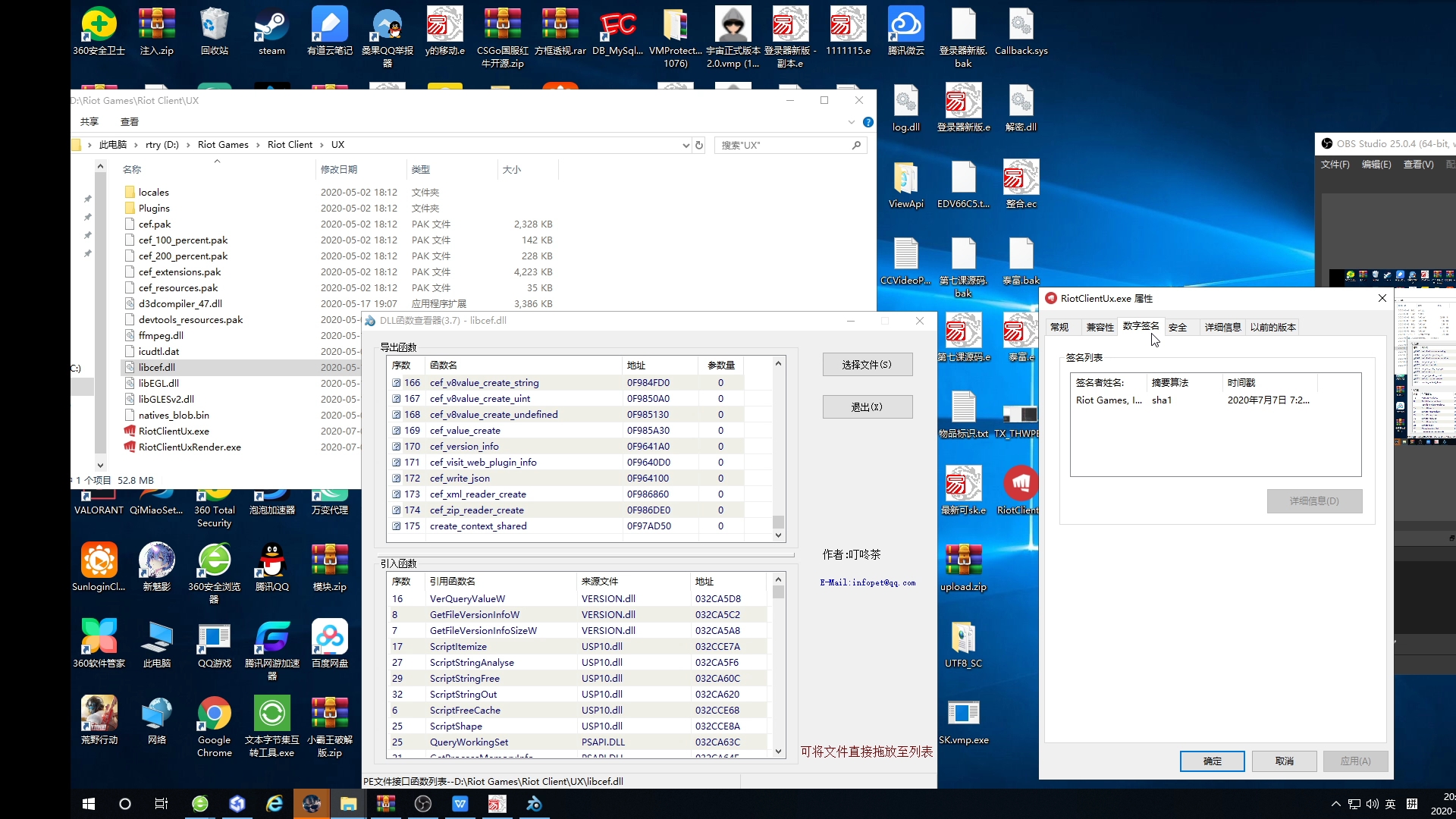Screen dimensions: 1456x819
Task: Open the 荒野行动 game icon
Action: (x=99, y=720)
